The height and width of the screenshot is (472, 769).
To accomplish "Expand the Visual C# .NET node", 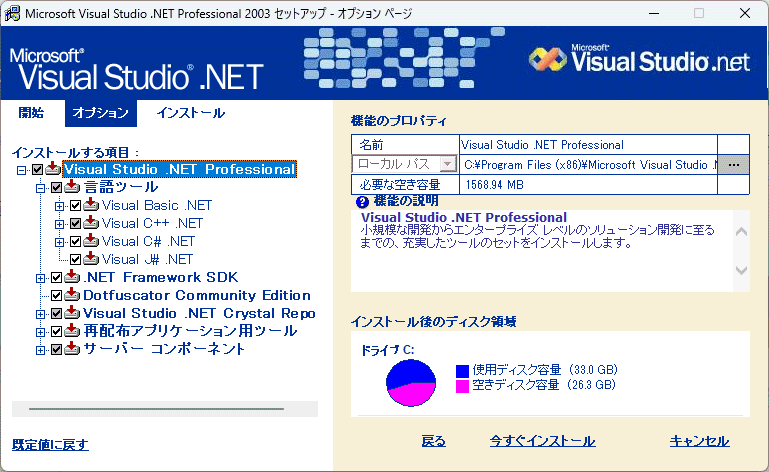I will [x=59, y=242].
